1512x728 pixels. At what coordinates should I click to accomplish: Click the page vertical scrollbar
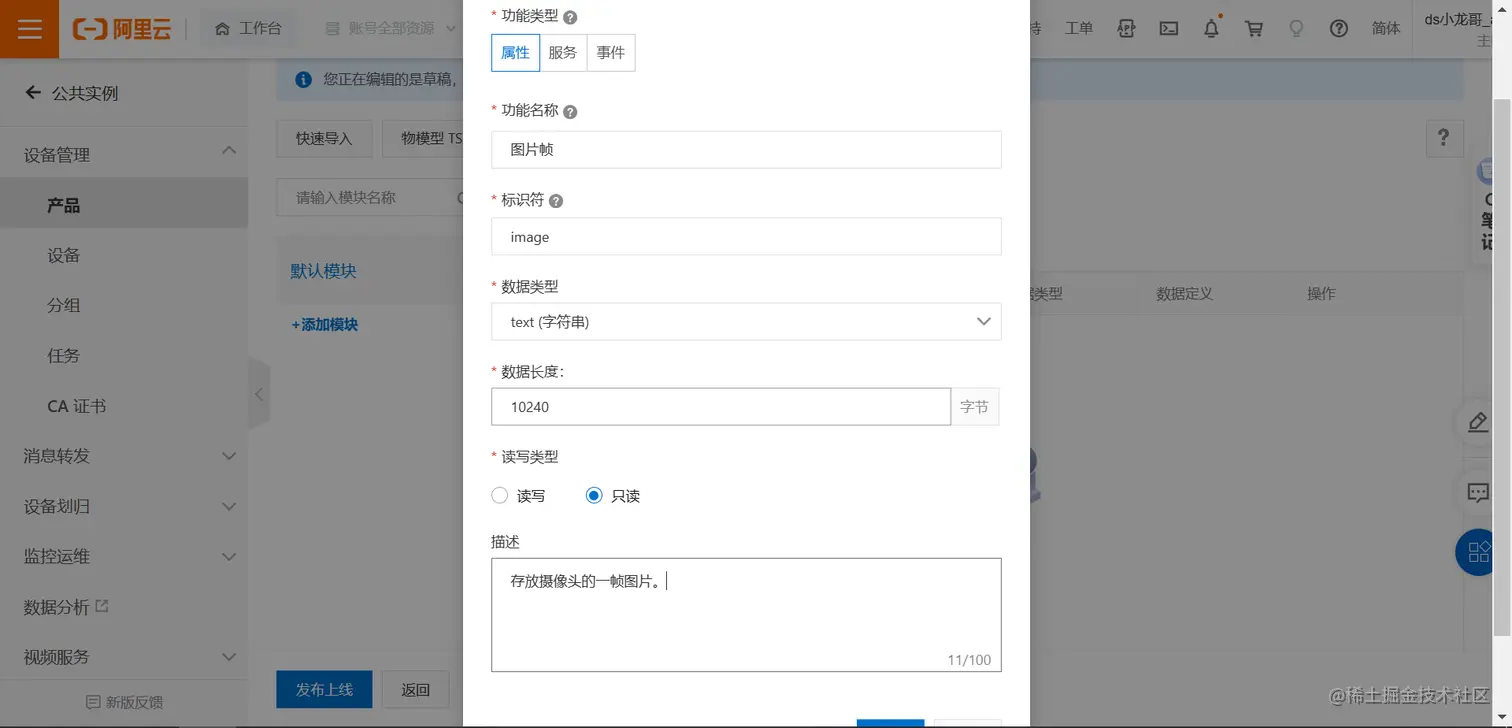(1502, 366)
